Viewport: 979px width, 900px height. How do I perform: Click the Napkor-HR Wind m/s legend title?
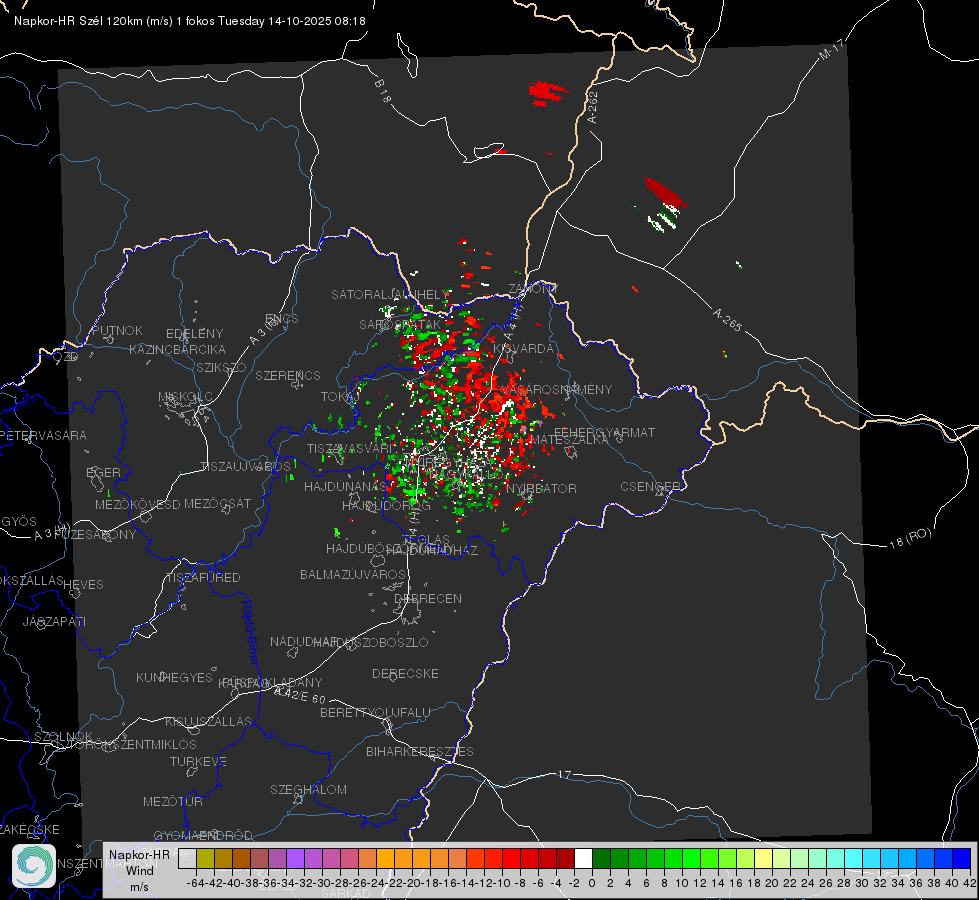pos(139,870)
